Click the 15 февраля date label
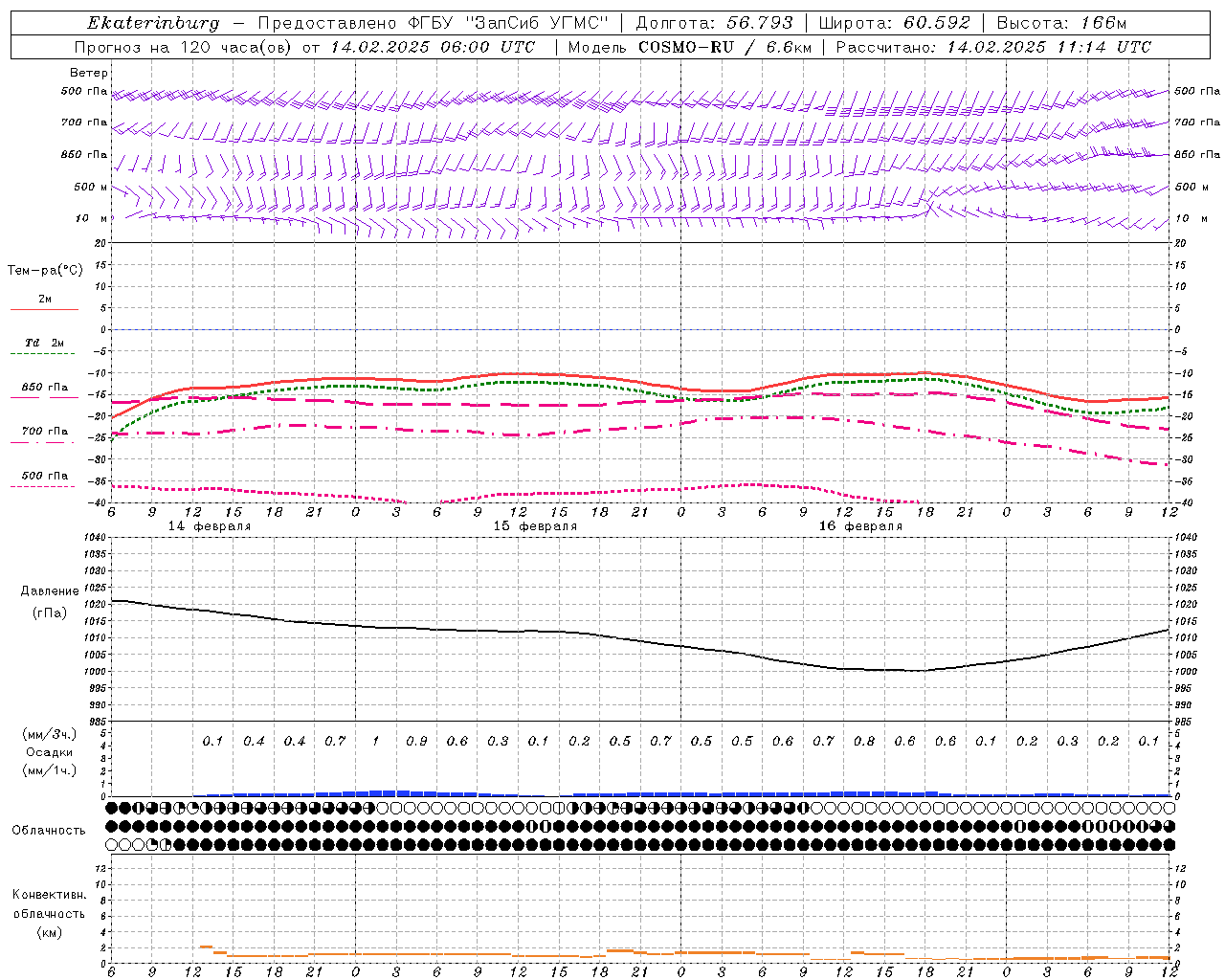Viewport: 1225px width, 980px height. tap(535, 526)
